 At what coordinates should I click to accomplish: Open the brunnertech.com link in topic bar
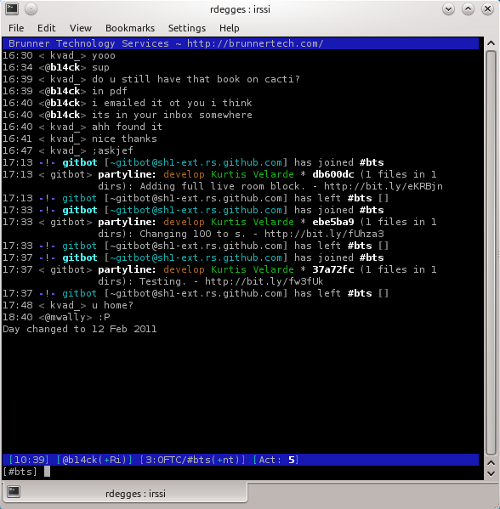coord(255,44)
